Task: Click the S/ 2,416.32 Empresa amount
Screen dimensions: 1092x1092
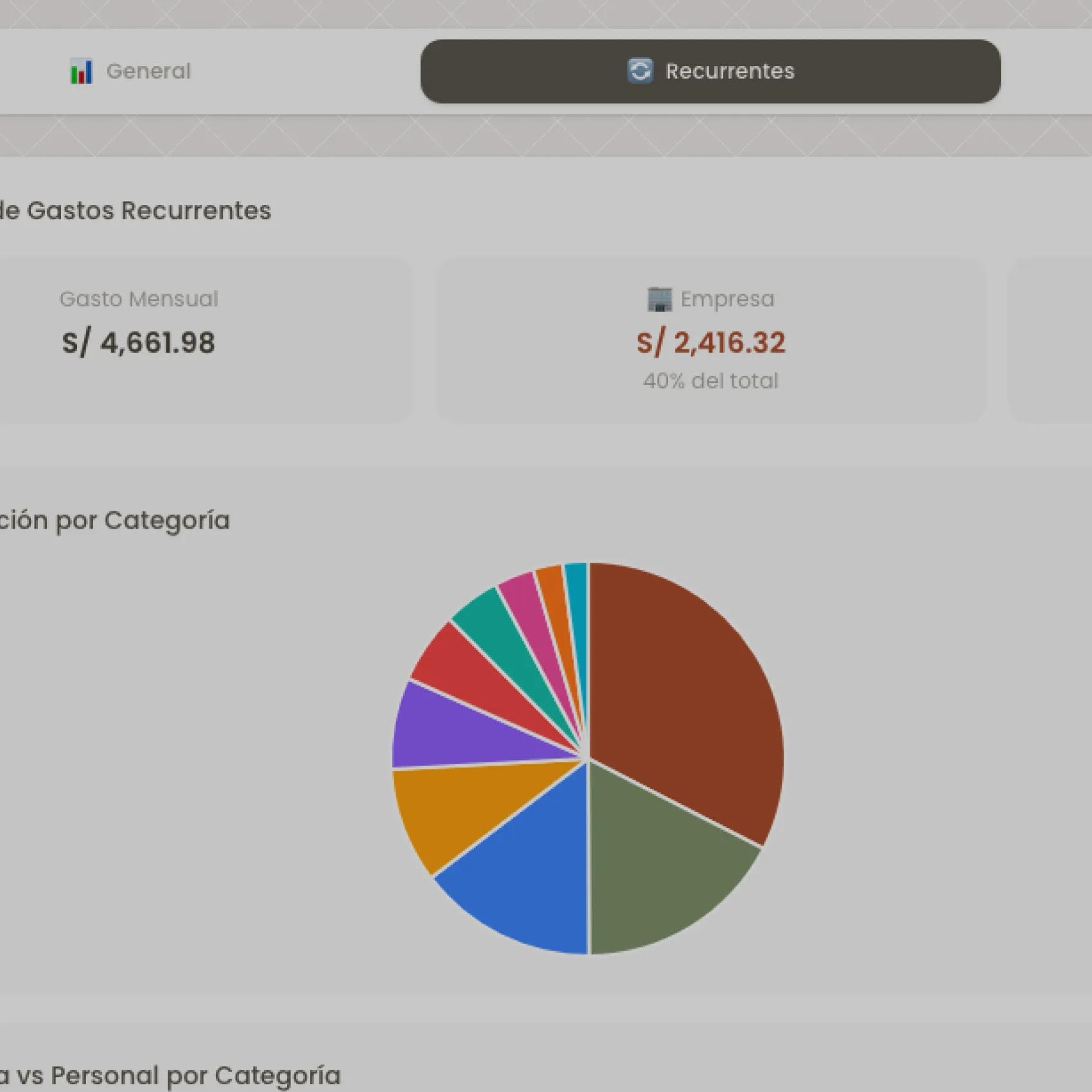Action: point(710,342)
